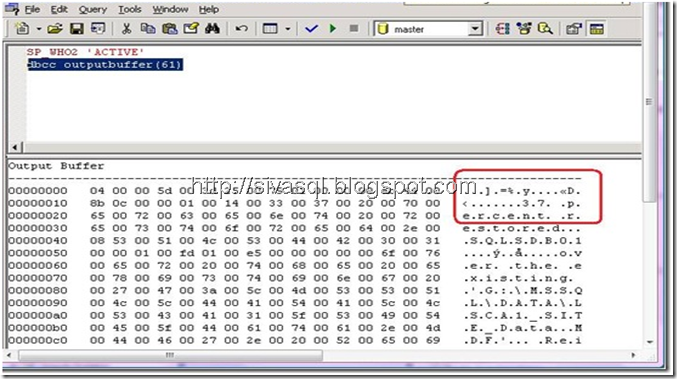Click the Clear Window icon

pyautogui.click(x=191, y=29)
